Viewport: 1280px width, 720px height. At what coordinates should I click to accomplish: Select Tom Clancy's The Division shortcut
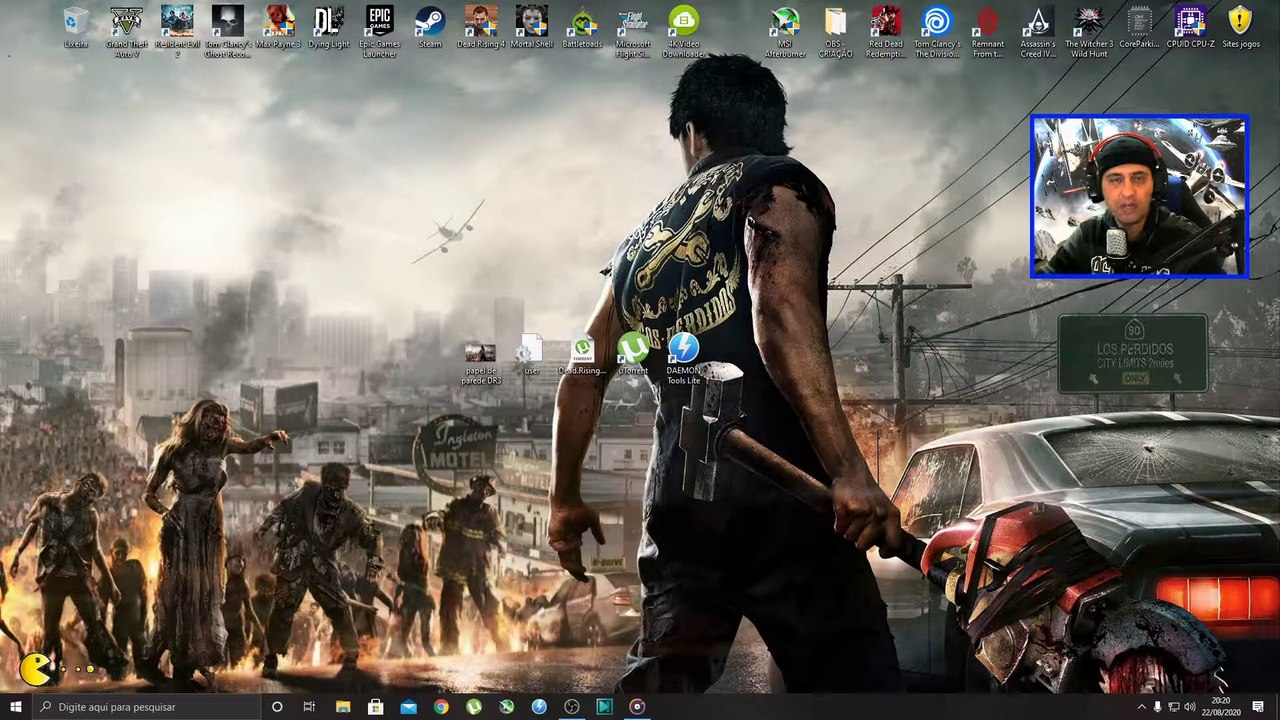pyautogui.click(x=937, y=31)
